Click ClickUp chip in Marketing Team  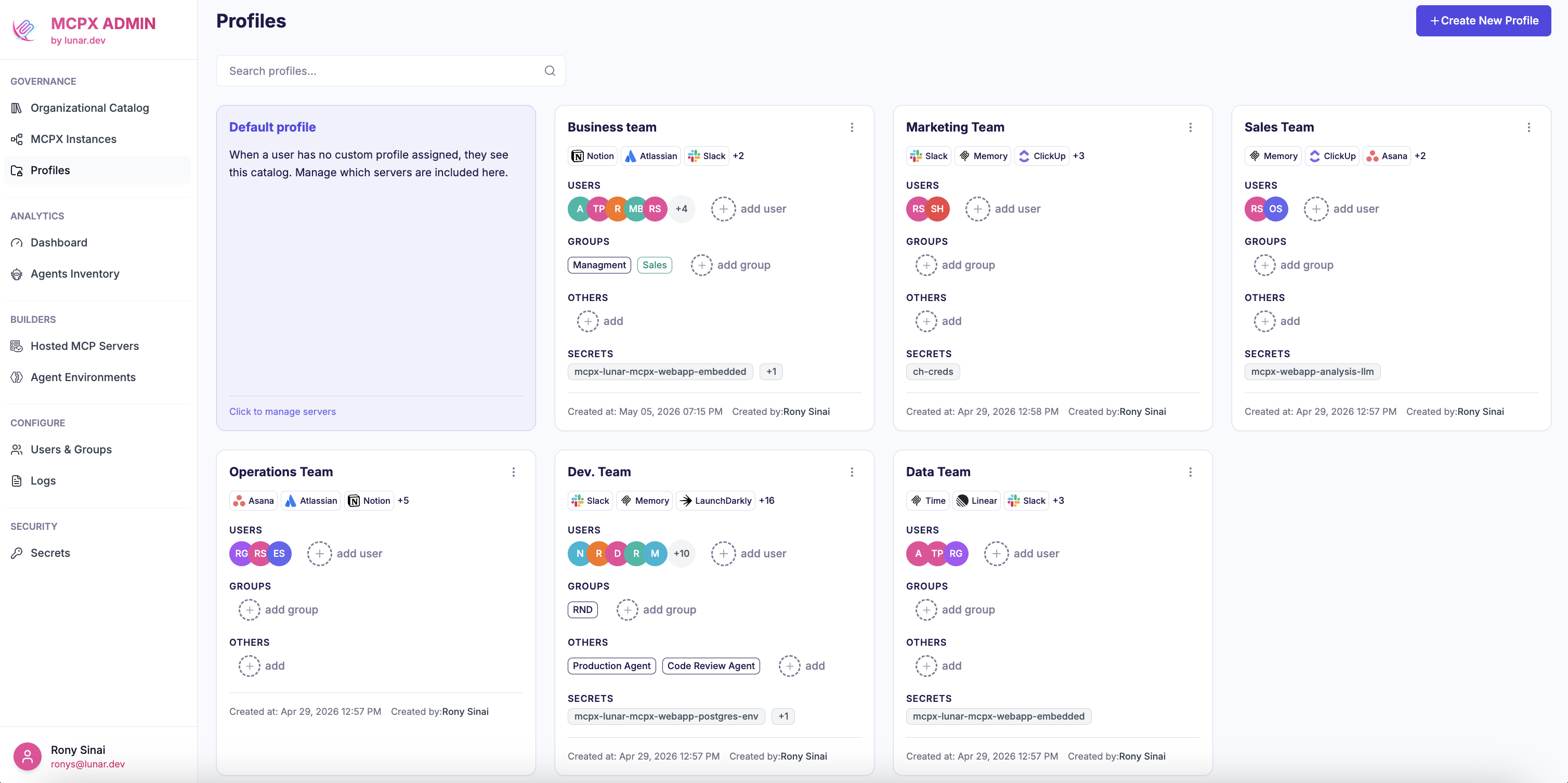click(1041, 156)
